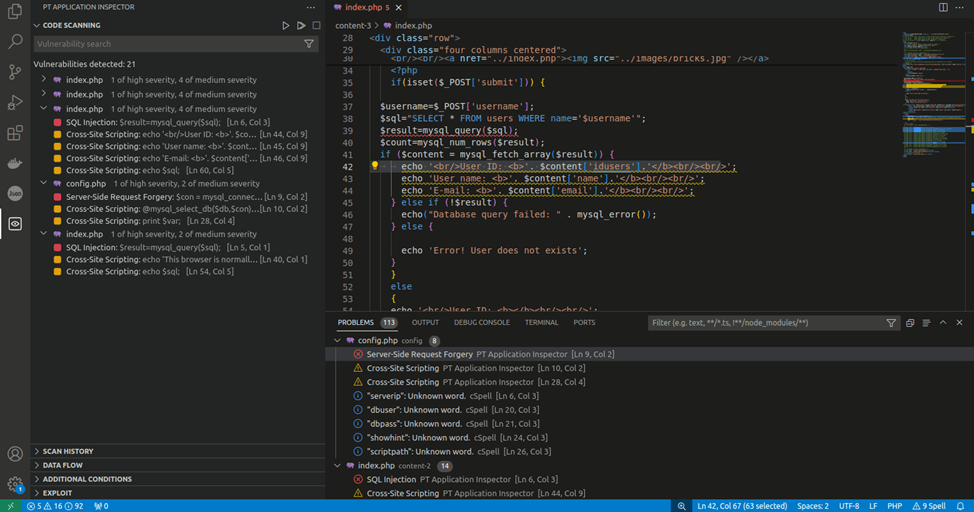Switch to the Debug Console tab
The image size is (974, 512).
482,323
